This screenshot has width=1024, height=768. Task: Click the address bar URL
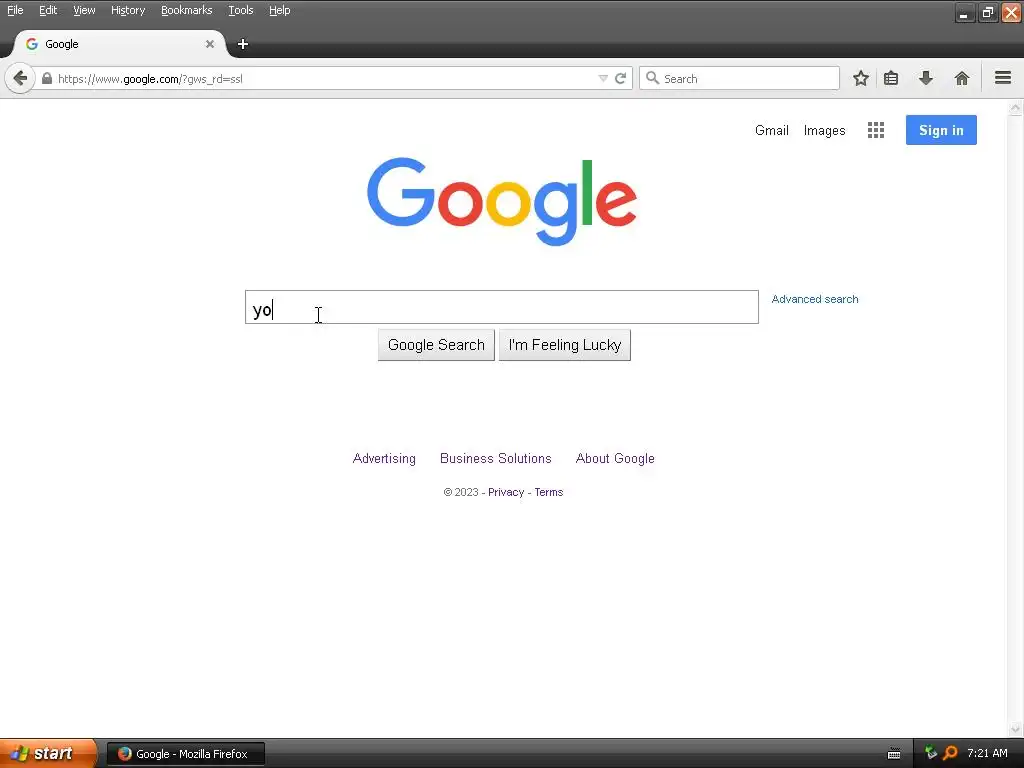(150, 79)
